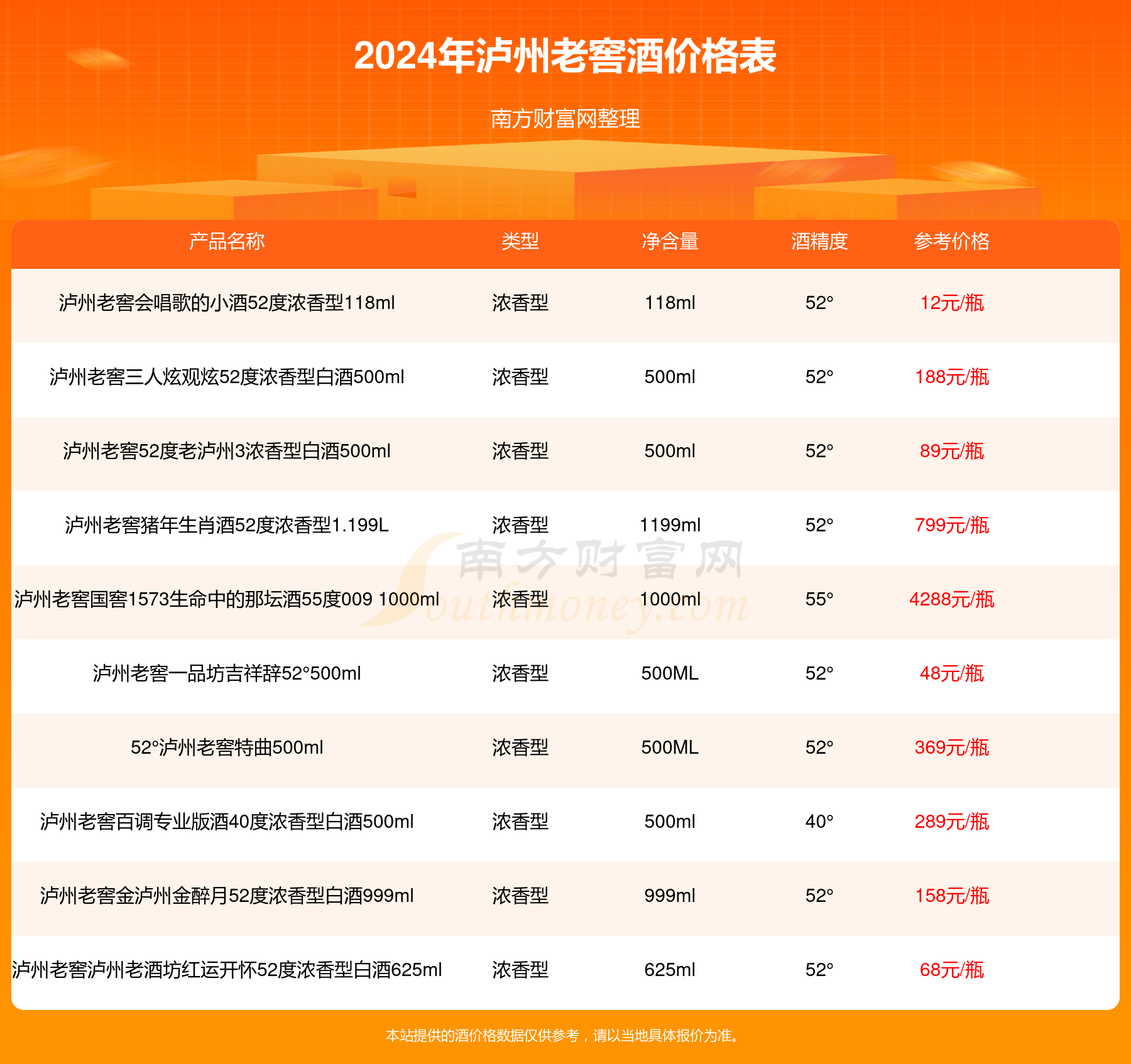Click the 68元/瓶 price
The width and height of the screenshot is (1131, 1064).
[952, 970]
